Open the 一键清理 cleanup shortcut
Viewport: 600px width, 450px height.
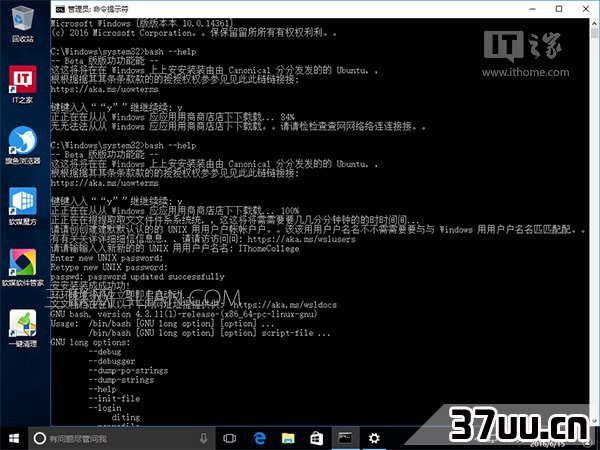coord(23,328)
